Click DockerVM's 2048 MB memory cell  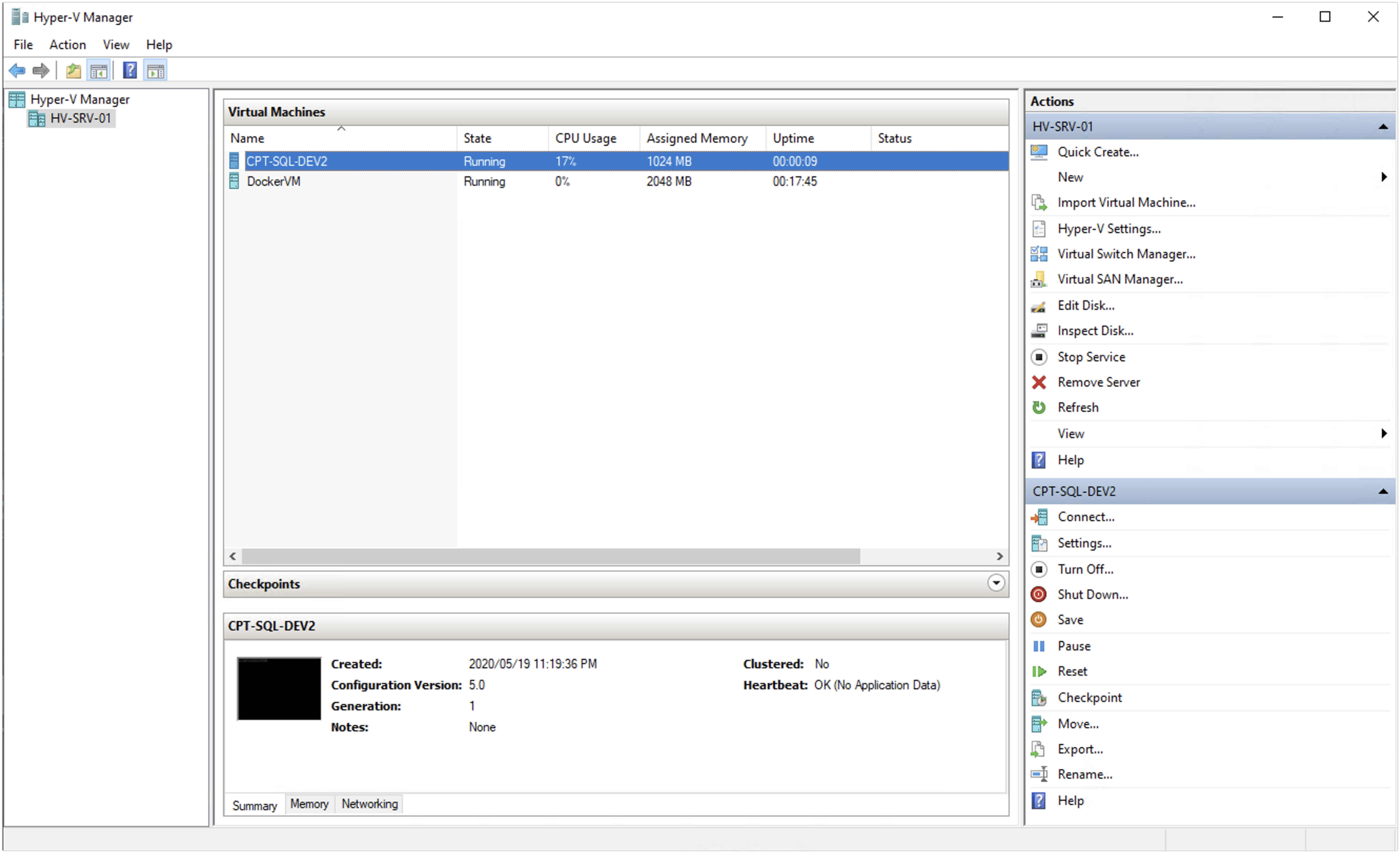pyautogui.click(x=669, y=182)
